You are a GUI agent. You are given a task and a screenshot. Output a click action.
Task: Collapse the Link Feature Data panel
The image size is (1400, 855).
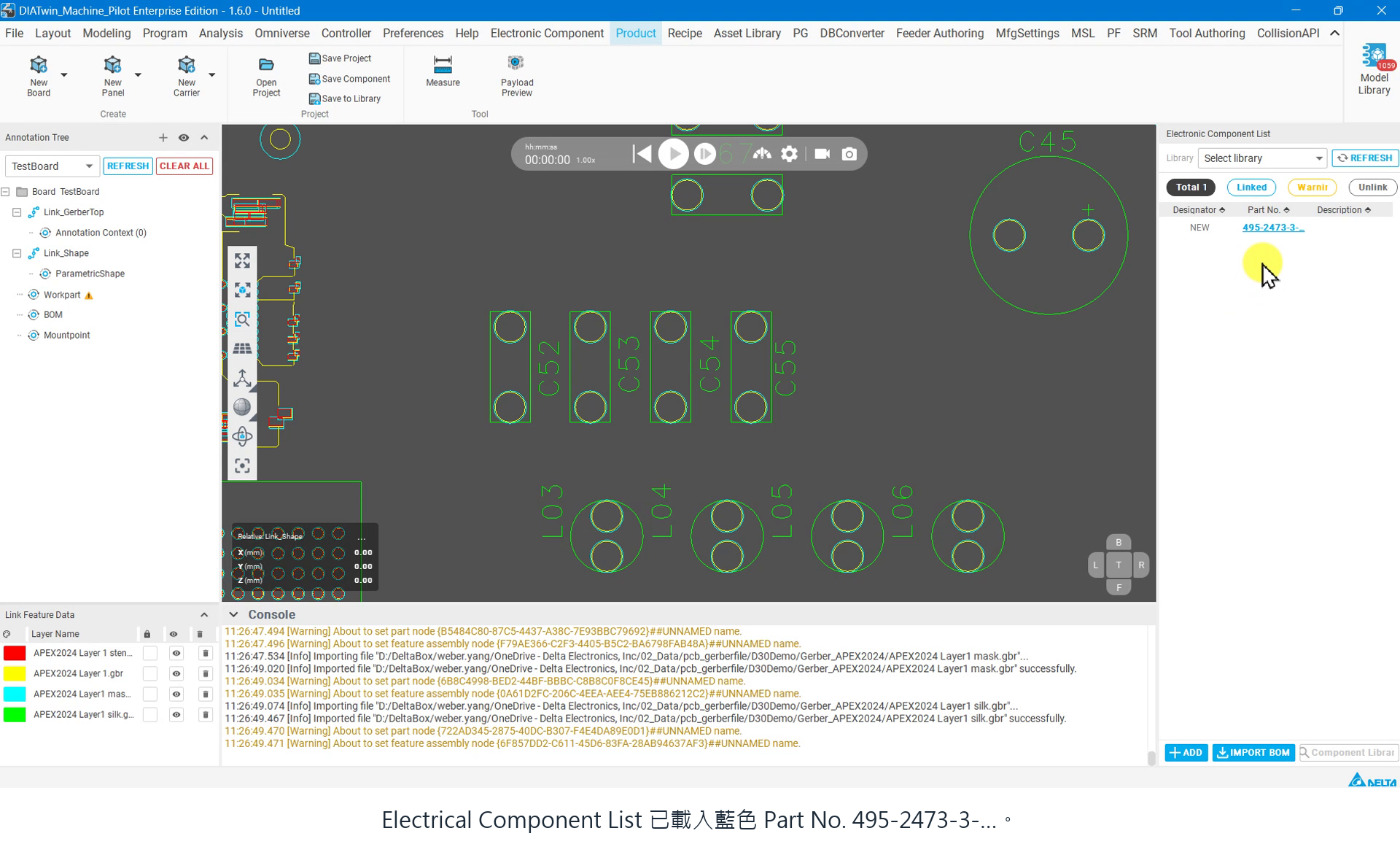(x=204, y=615)
